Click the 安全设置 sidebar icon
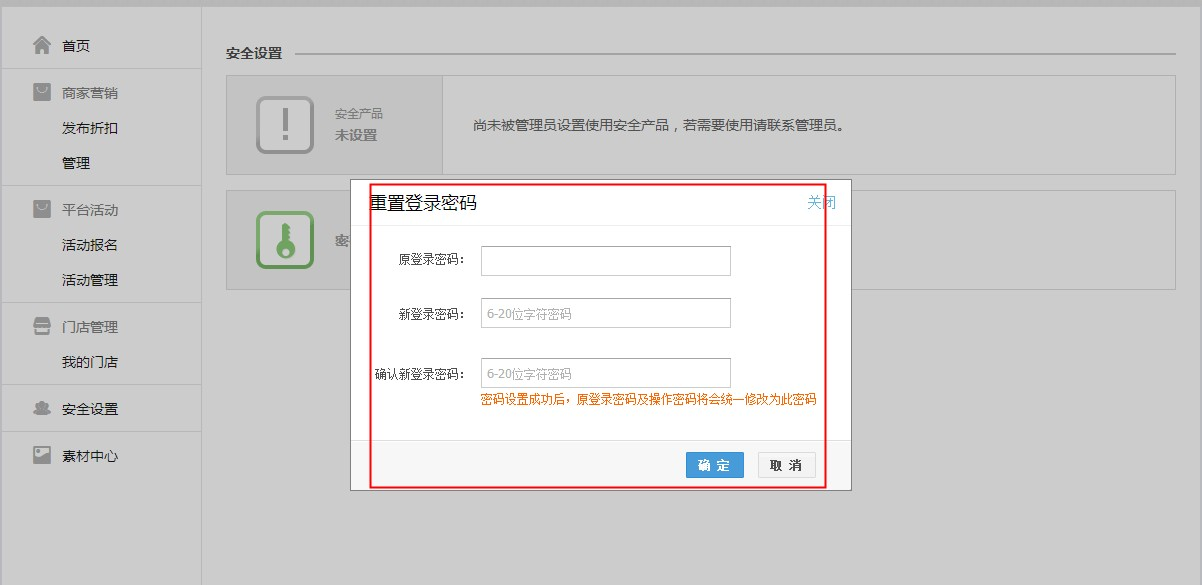 41,408
